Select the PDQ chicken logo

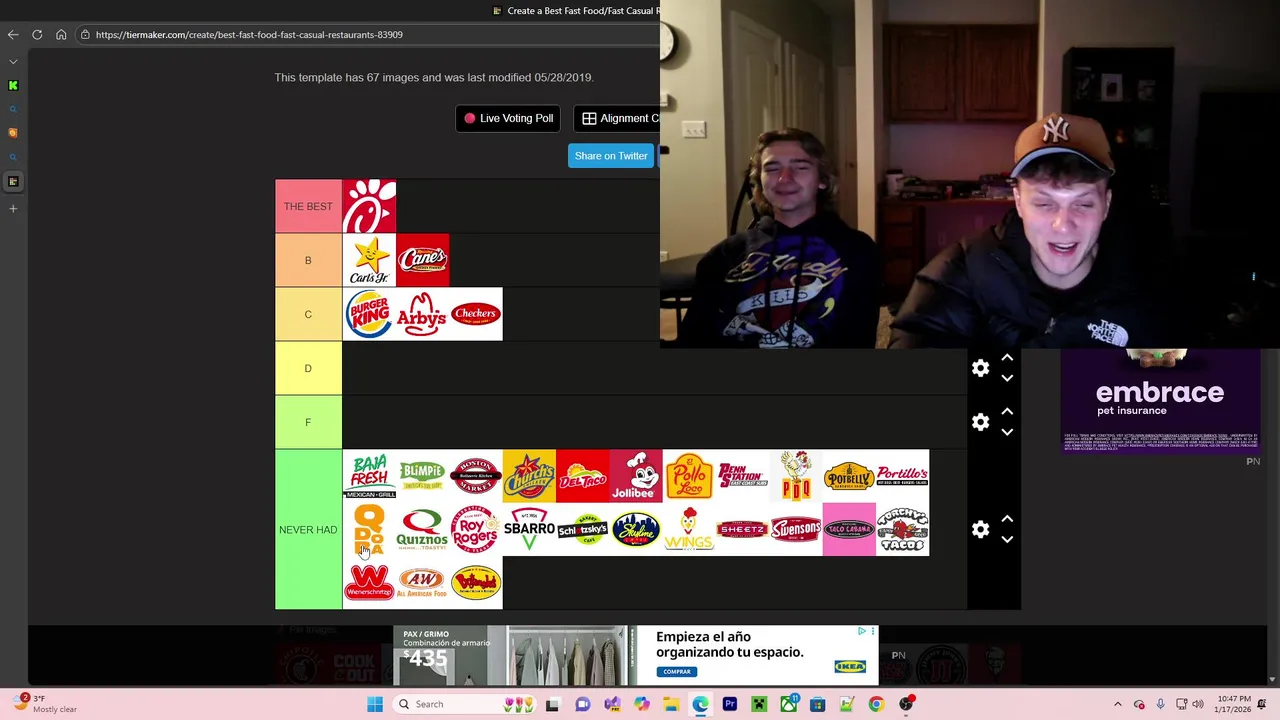796,476
